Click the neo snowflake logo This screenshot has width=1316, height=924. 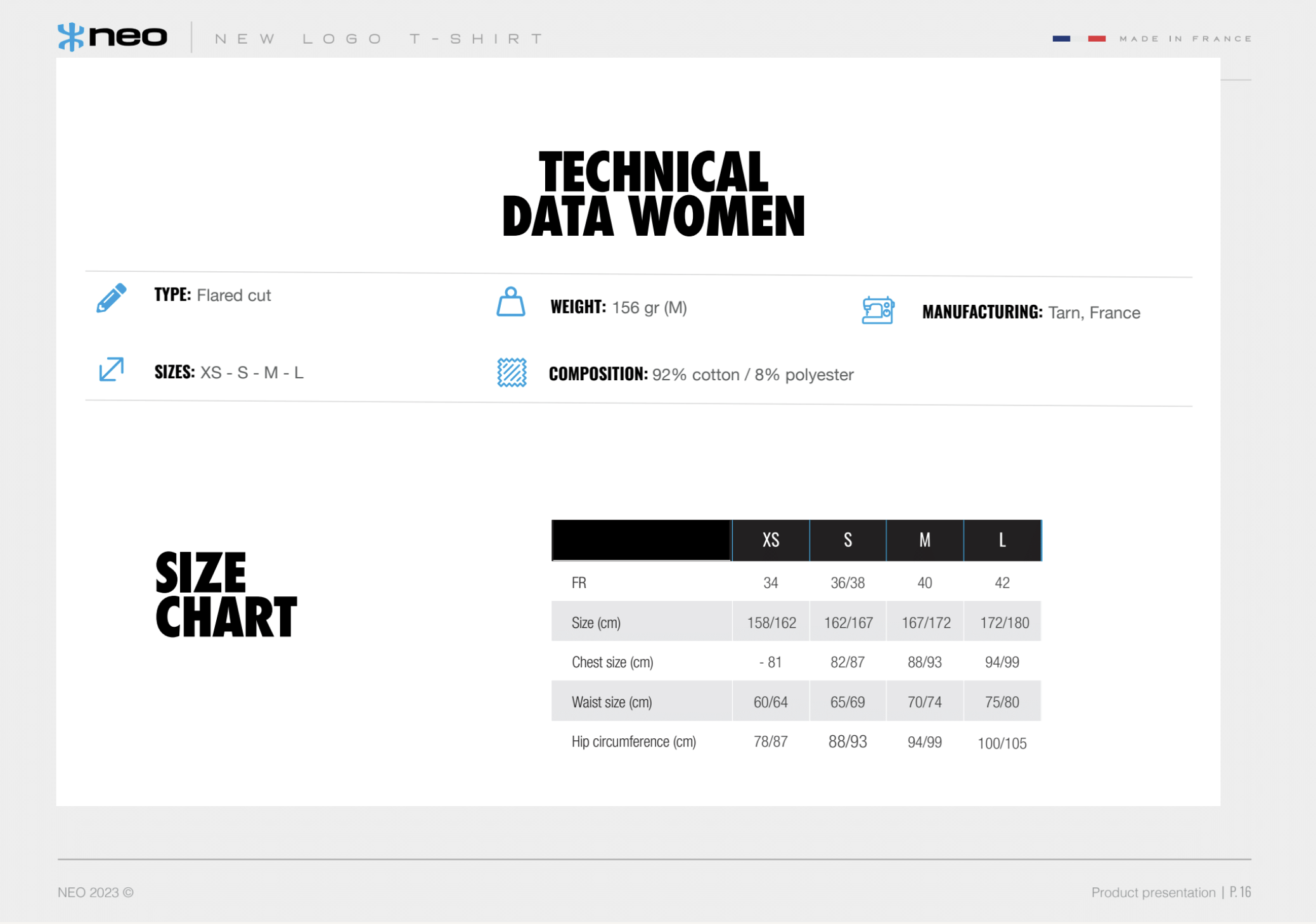[x=71, y=37]
